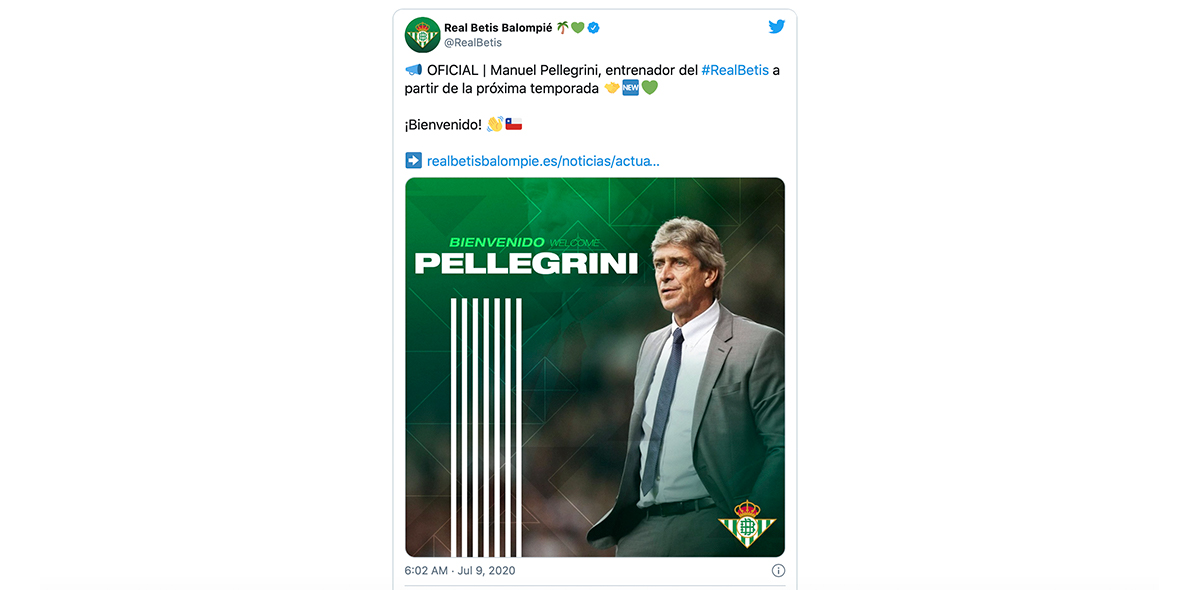Click the @RealBetis handle

(473, 43)
